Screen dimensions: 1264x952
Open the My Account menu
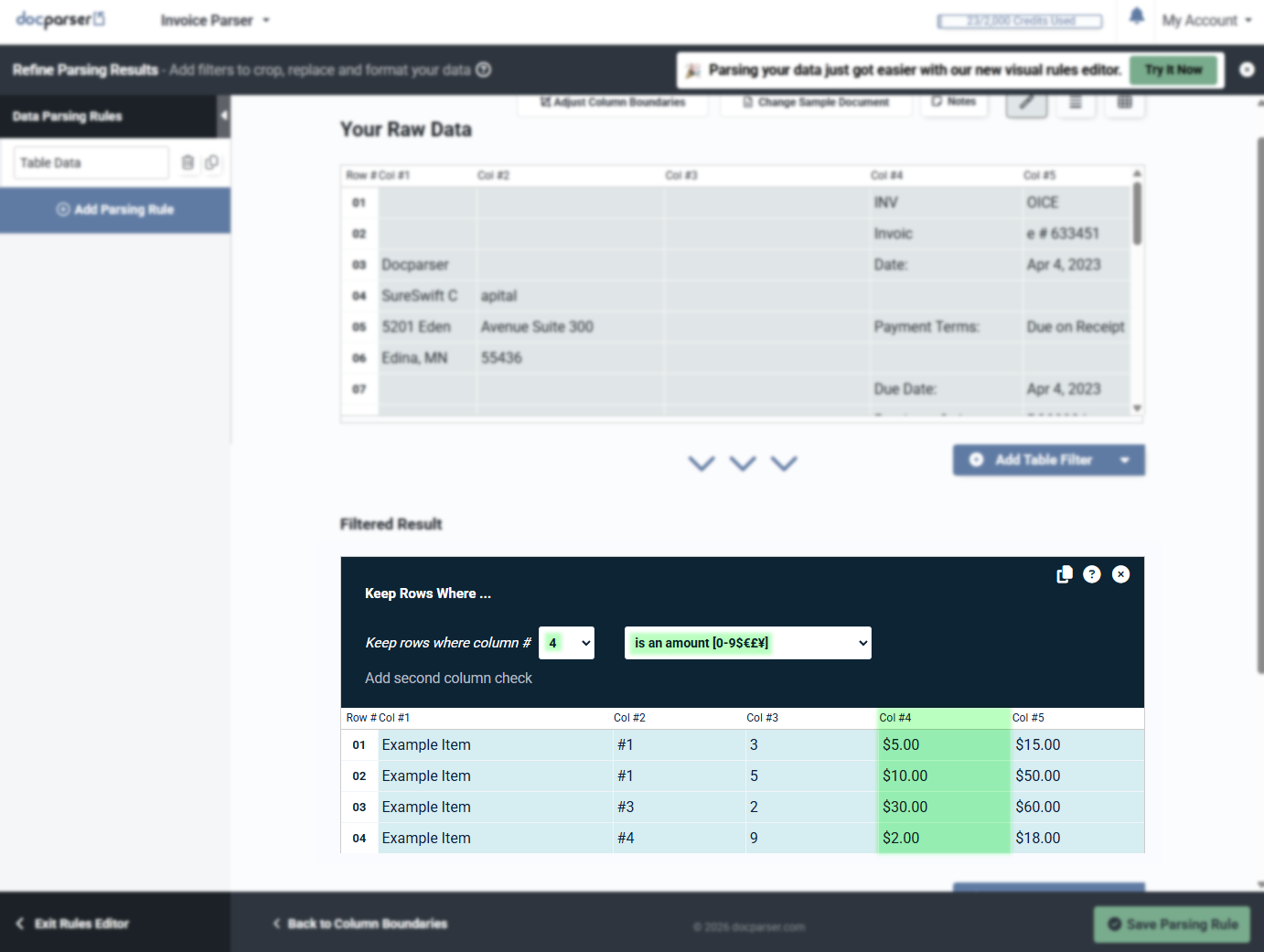tap(1205, 20)
